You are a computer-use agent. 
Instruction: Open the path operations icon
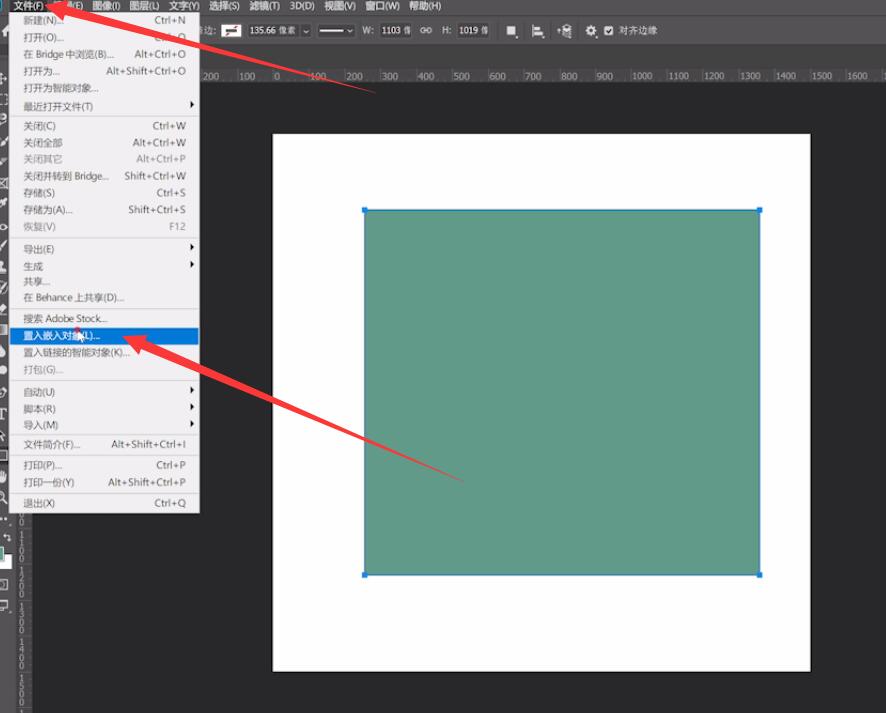click(x=511, y=31)
